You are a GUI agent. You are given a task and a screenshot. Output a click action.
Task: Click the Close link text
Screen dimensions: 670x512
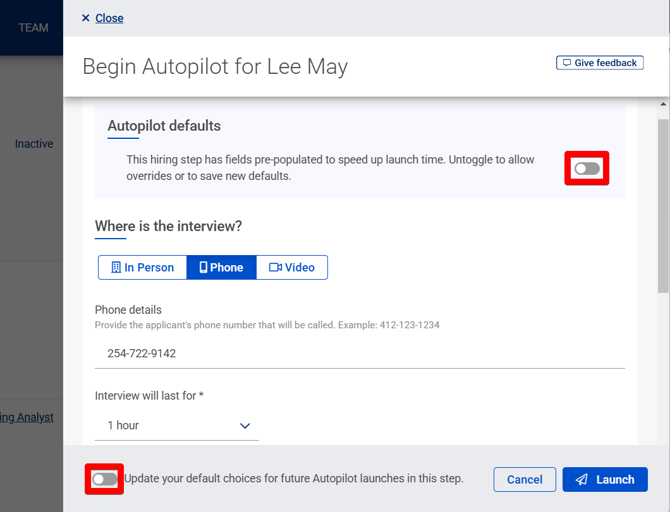[x=109, y=18]
